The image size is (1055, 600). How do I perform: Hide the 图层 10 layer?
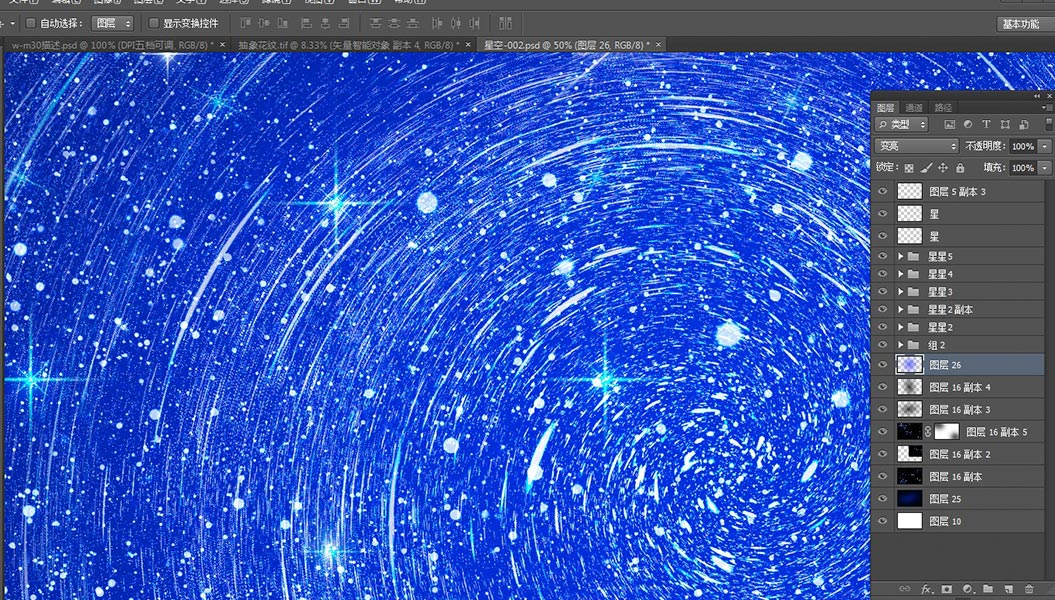[883, 521]
